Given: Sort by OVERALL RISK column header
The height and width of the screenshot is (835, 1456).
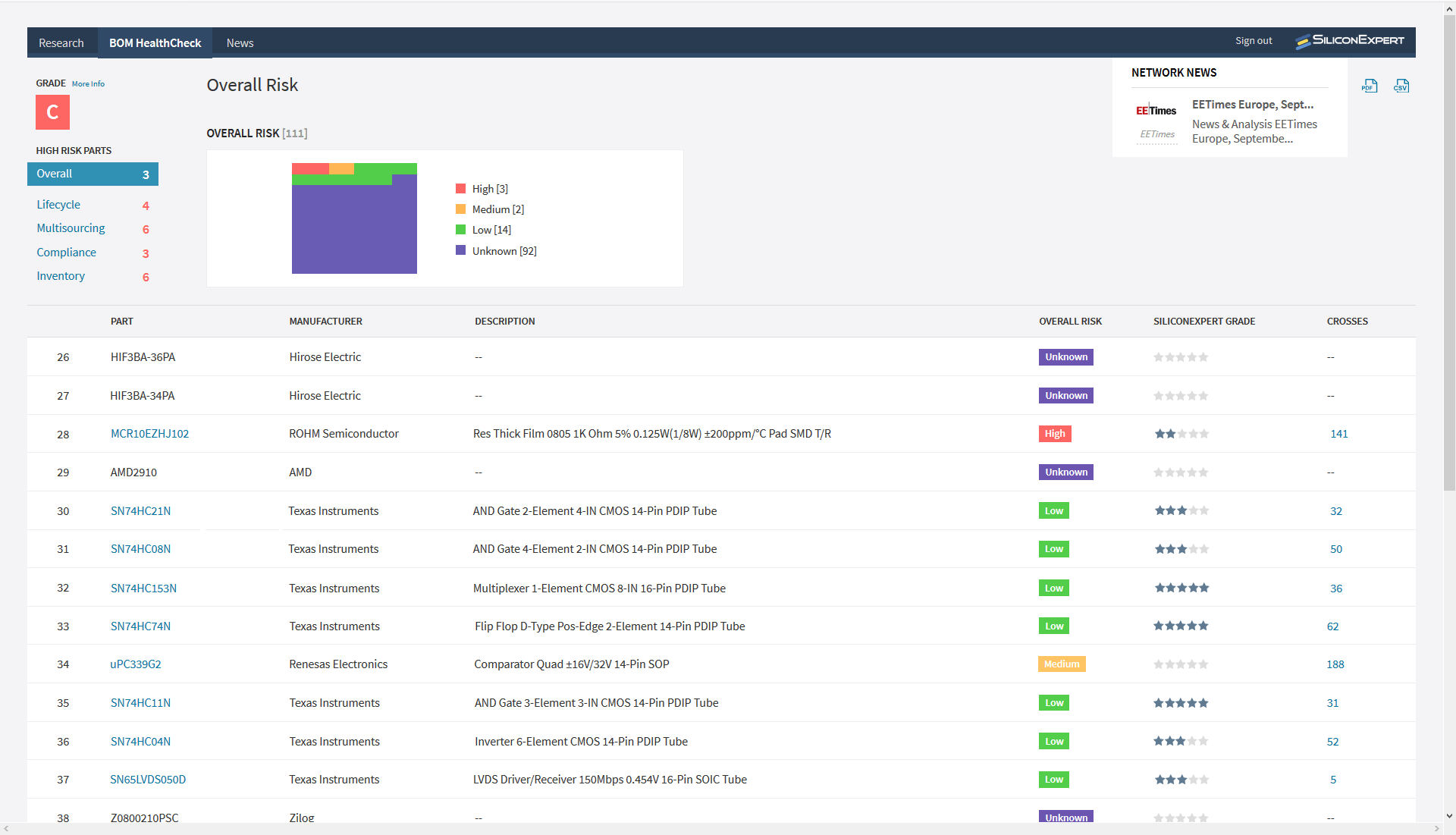Looking at the screenshot, I should pos(1070,322).
